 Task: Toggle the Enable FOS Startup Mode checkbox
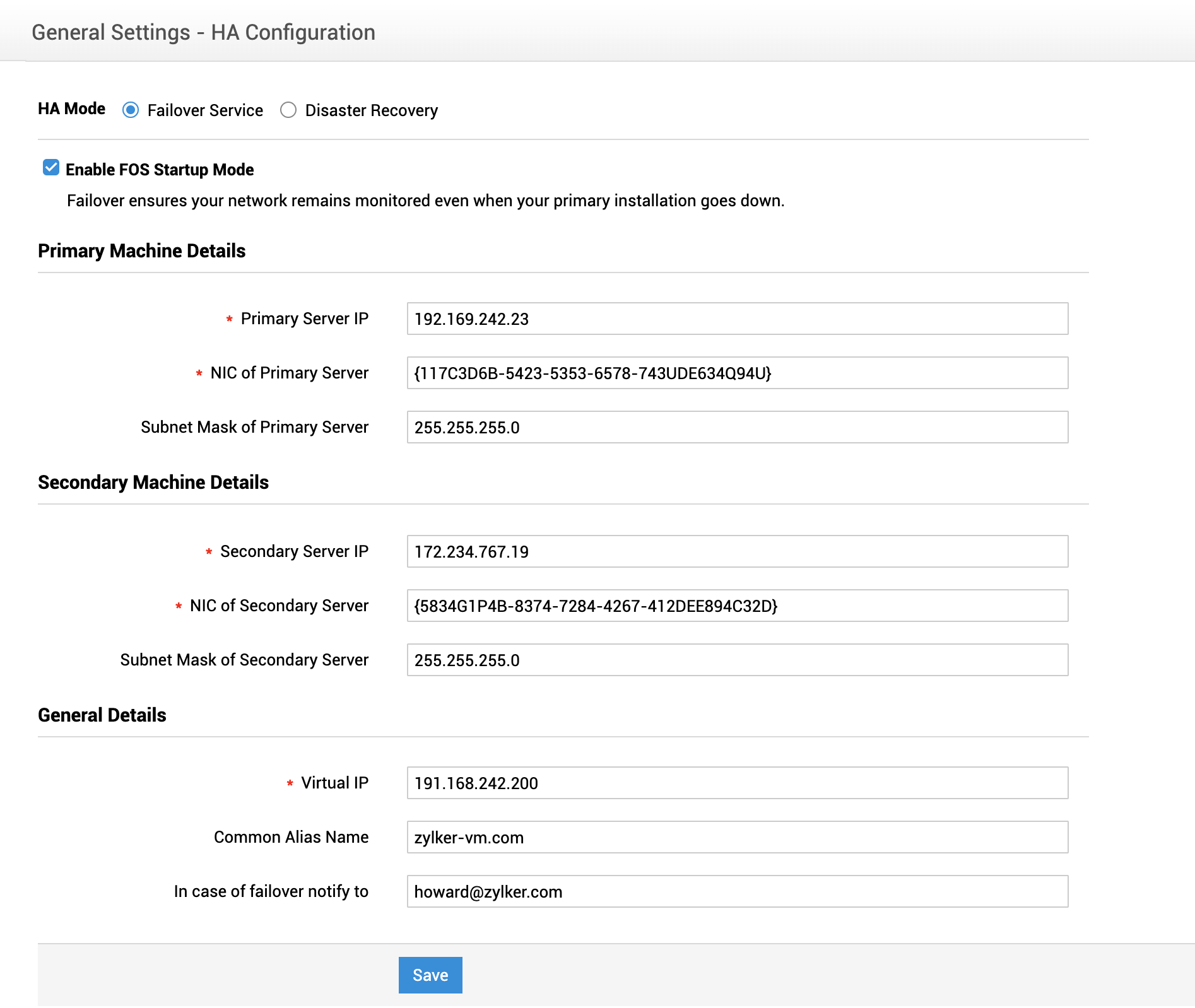pos(51,168)
